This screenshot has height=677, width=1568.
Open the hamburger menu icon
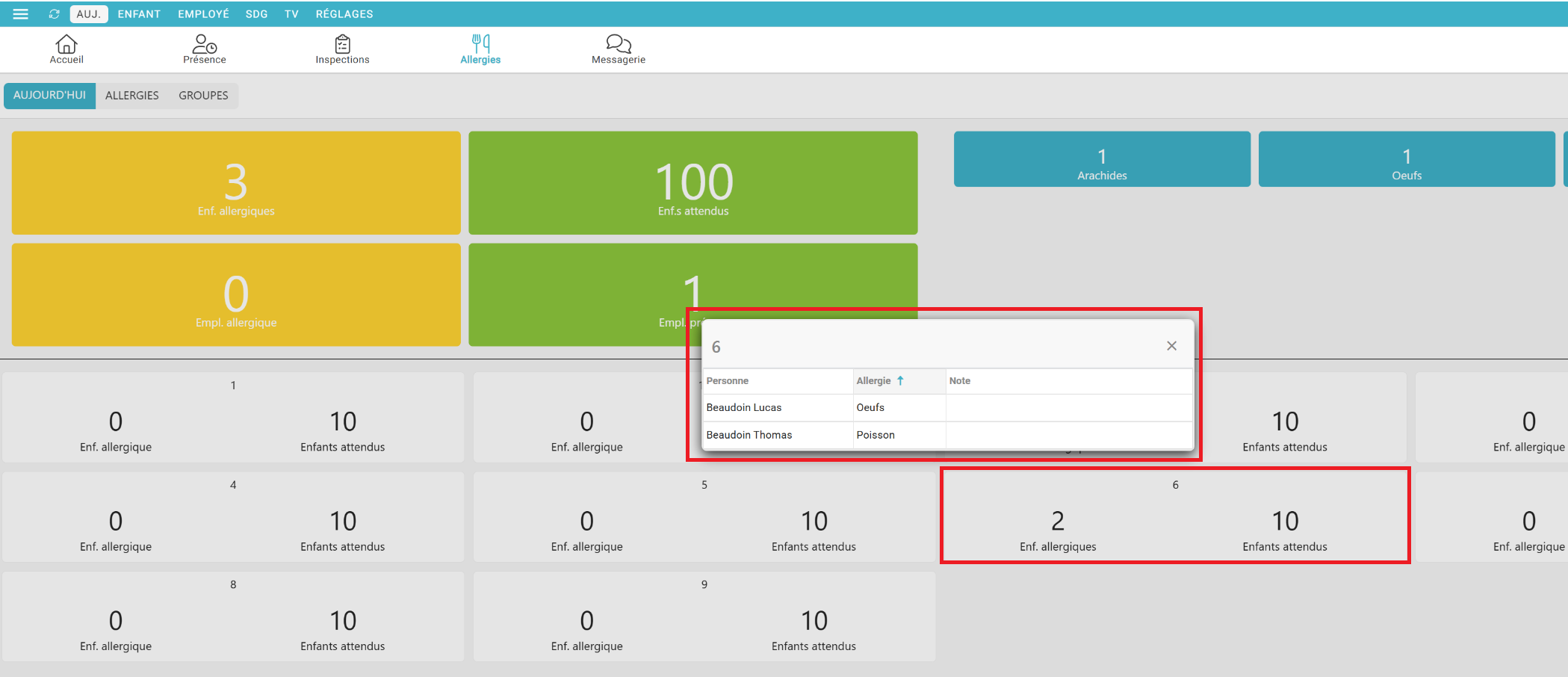20,14
